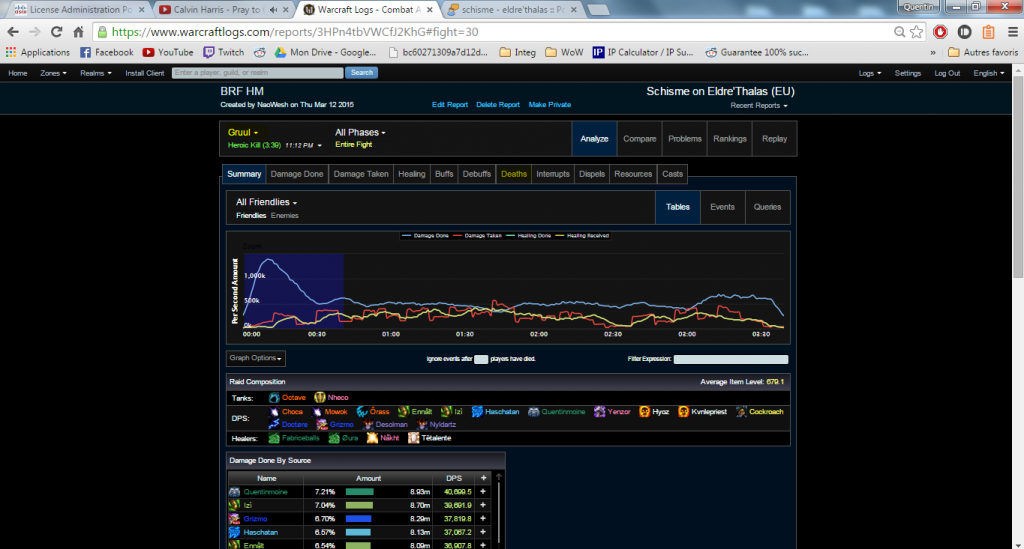1024x549 pixels.
Task: Click the Make Private link
Action: pyautogui.click(x=549, y=104)
